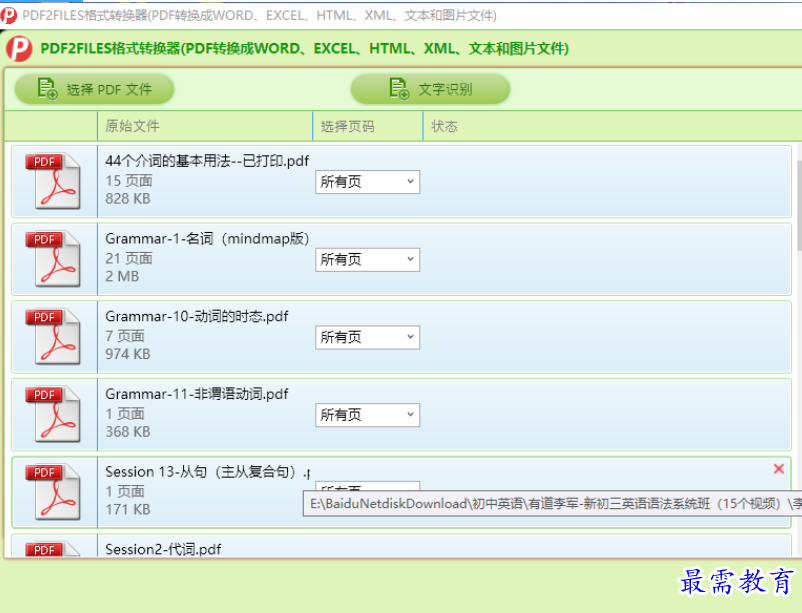Click the 21 页面 page count
The image size is (802, 613).
point(129,258)
